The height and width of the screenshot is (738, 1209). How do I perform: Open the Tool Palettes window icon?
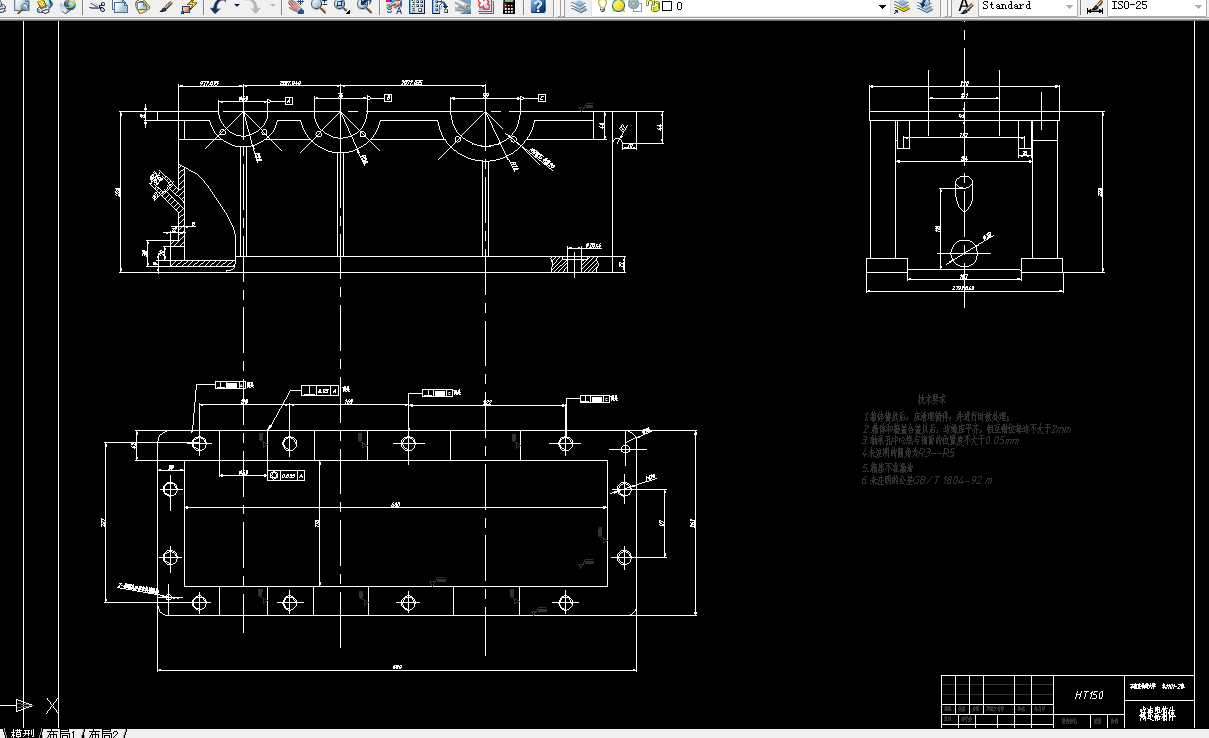(x=439, y=6)
